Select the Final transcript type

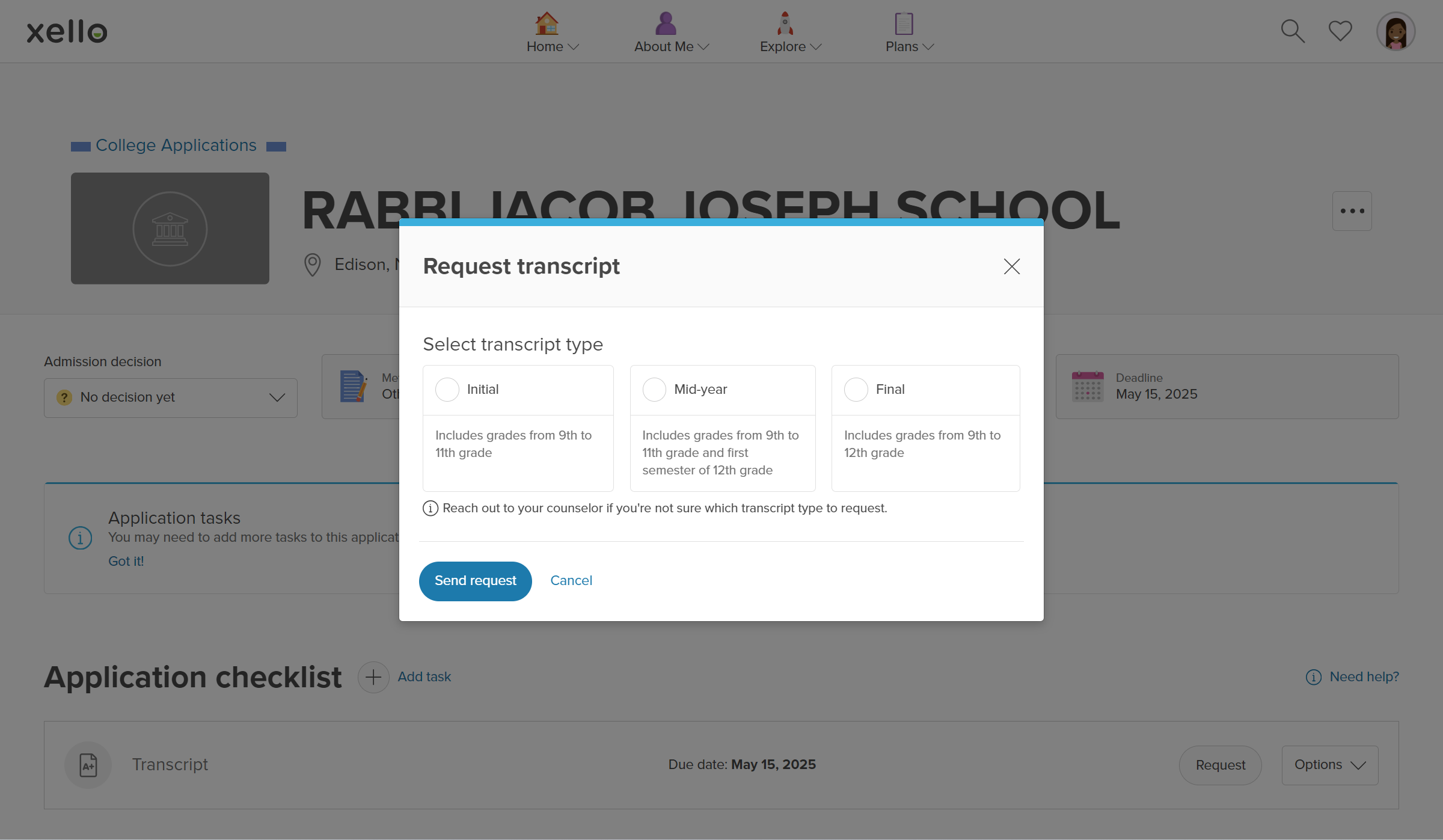[x=856, y=389]
